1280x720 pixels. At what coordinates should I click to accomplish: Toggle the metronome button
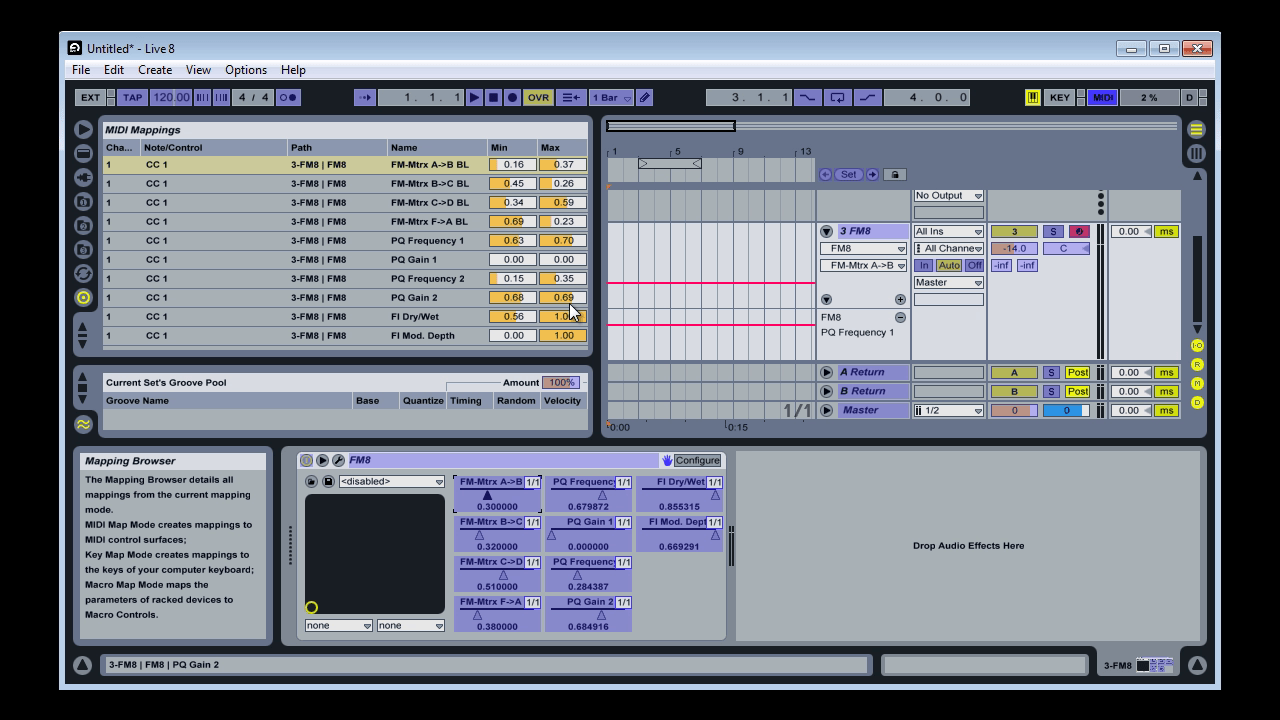point(288,97)
